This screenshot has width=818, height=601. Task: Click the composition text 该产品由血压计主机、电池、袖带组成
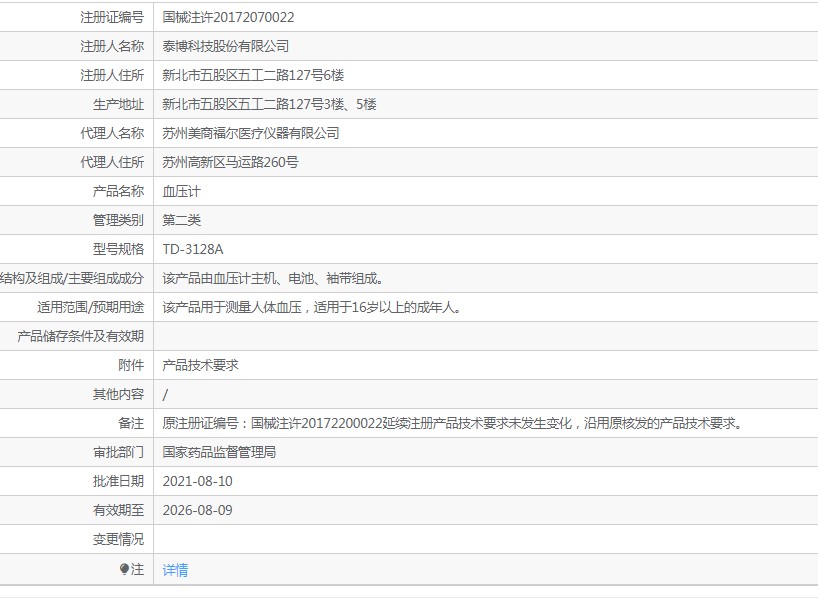(273, 279)
